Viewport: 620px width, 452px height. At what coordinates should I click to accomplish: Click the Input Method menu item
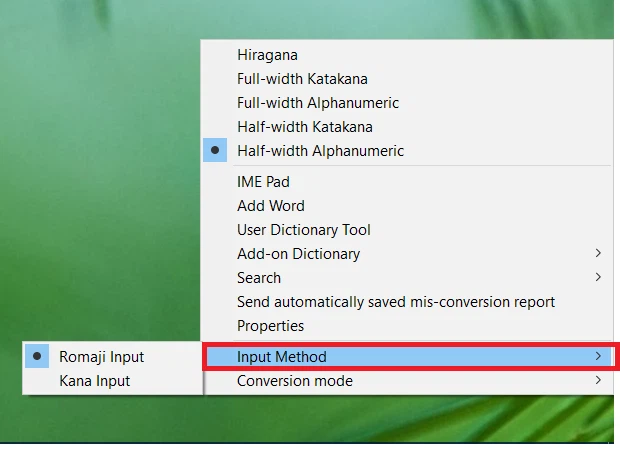pos(282,357)
